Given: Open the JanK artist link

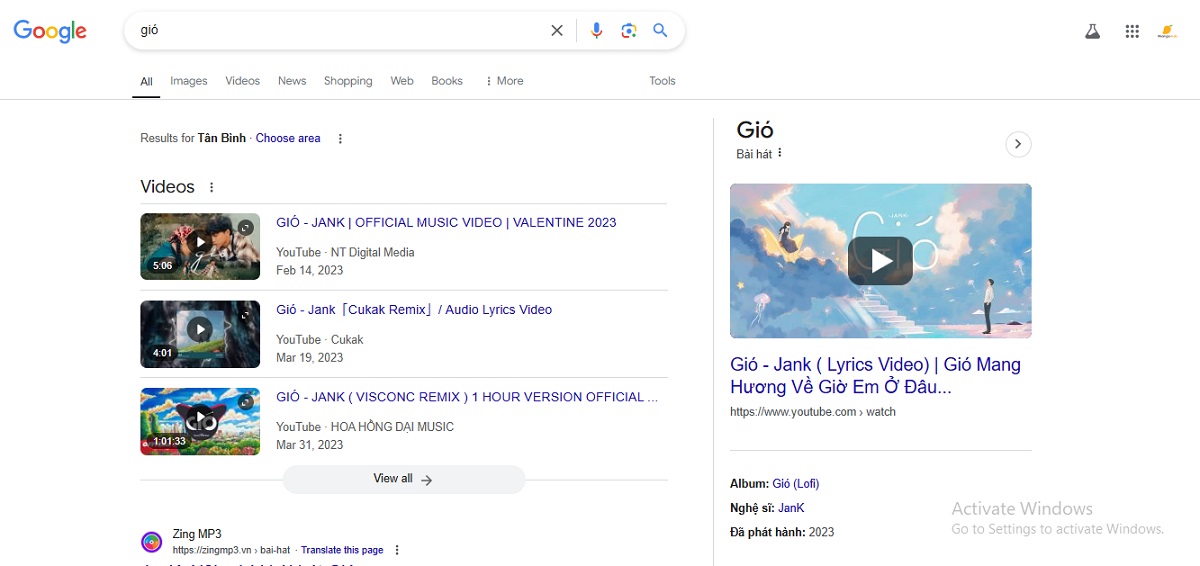Looking at the screenshot, I should pos(791,508).
